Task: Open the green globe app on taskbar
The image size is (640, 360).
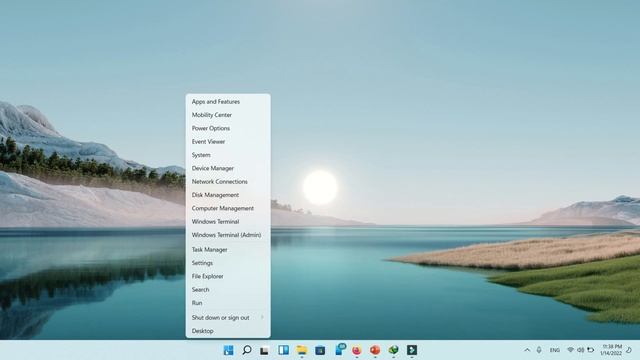Action: click(x=393, y=350)
